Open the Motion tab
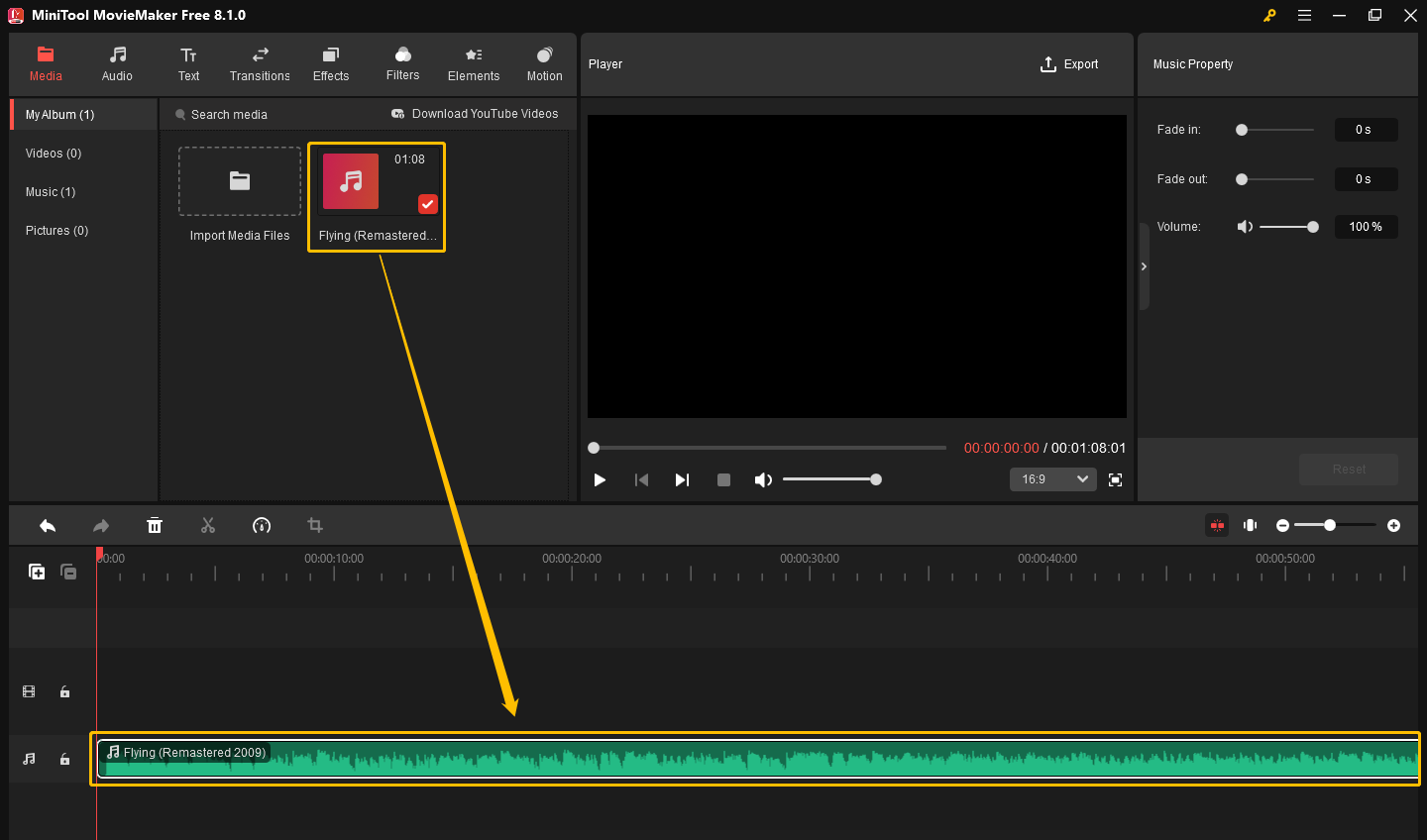This screenshot has width=1427, height=840. coord(544,64)
